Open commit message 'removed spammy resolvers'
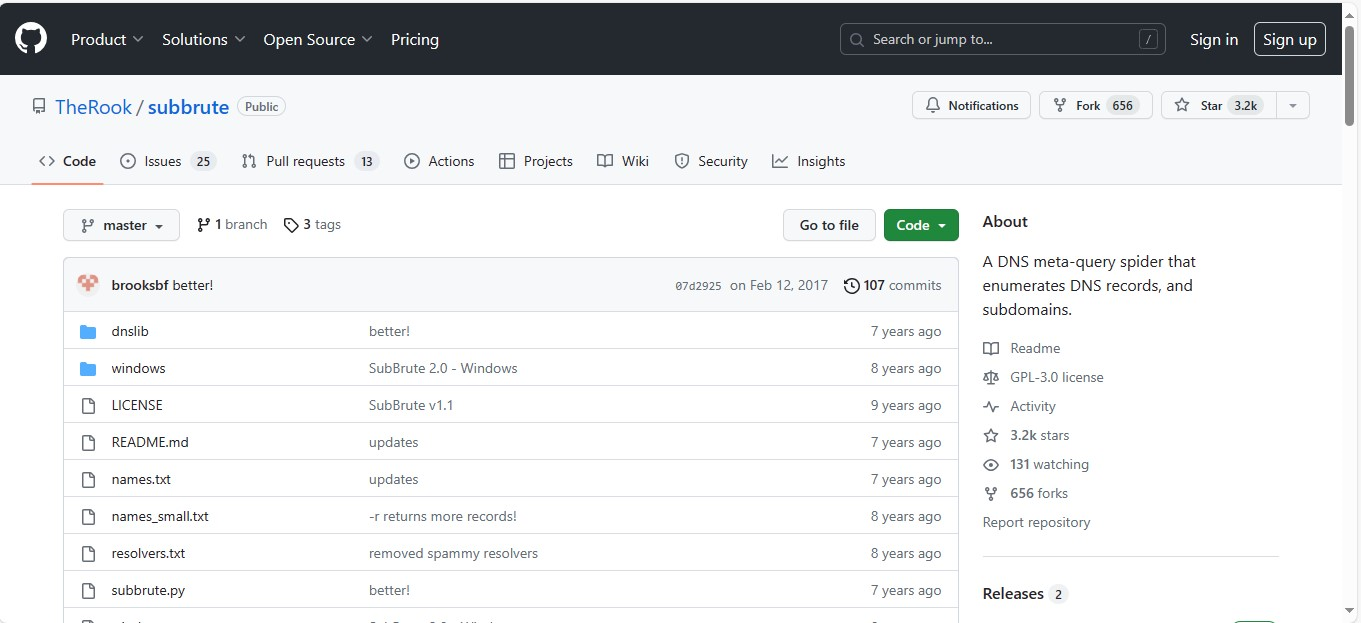The image size is (1361, 623). tap(453, 553)
